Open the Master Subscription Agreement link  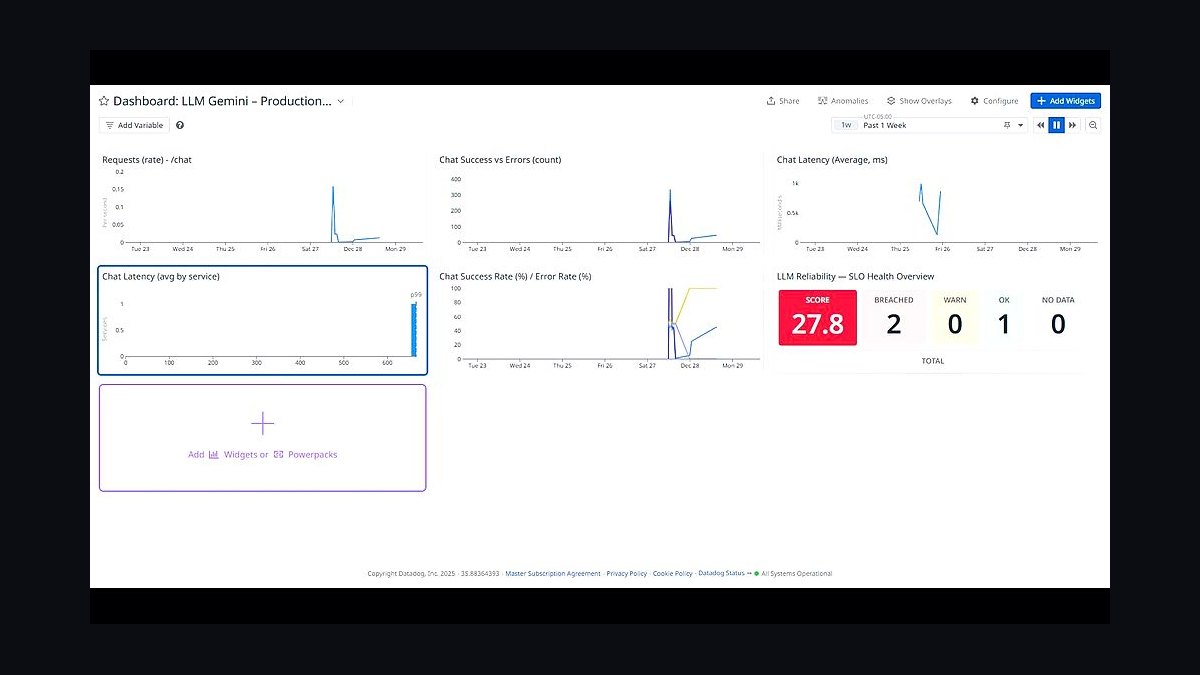click(x=553, y=574)
